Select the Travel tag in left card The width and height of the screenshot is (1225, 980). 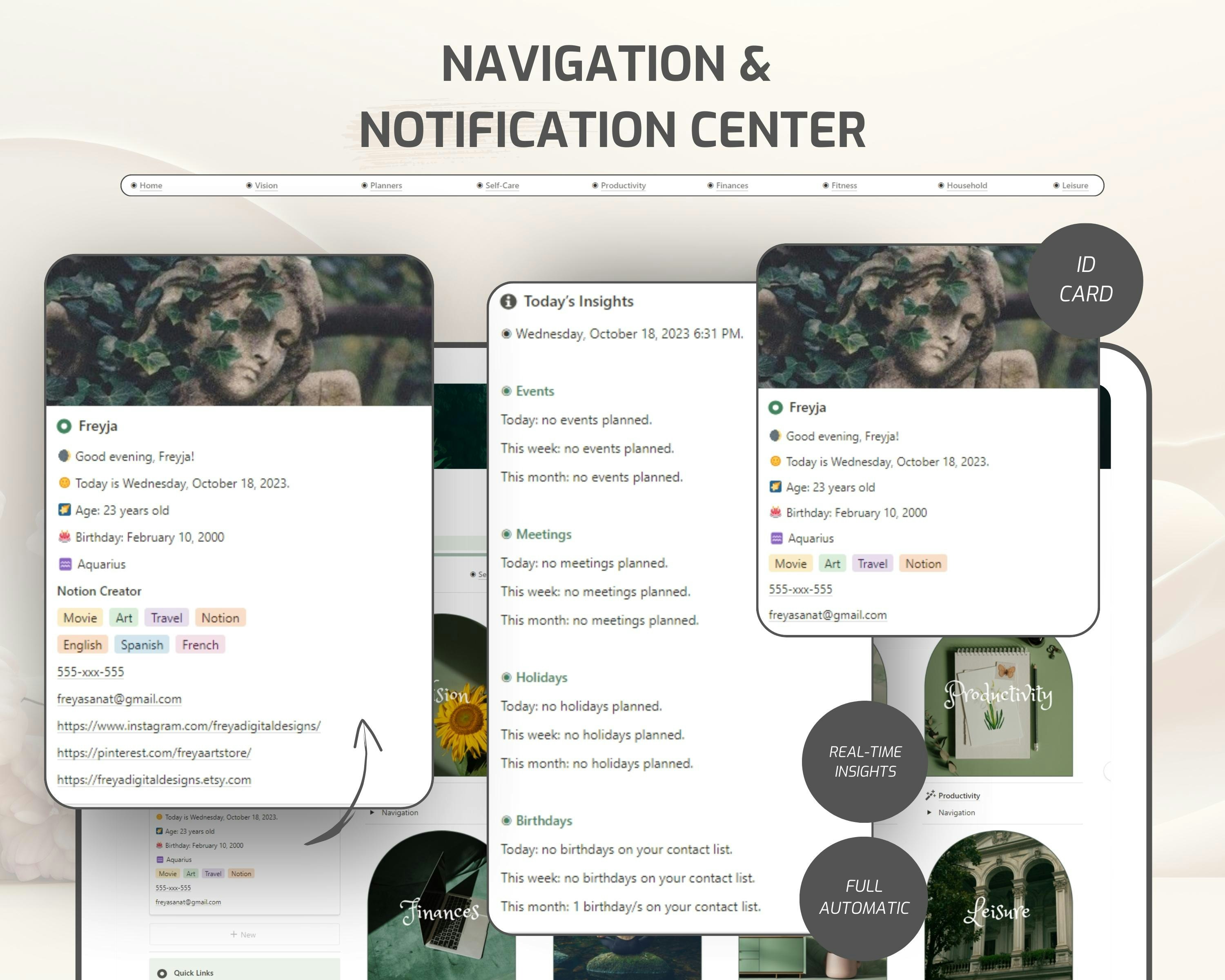(x=167, y=617)
